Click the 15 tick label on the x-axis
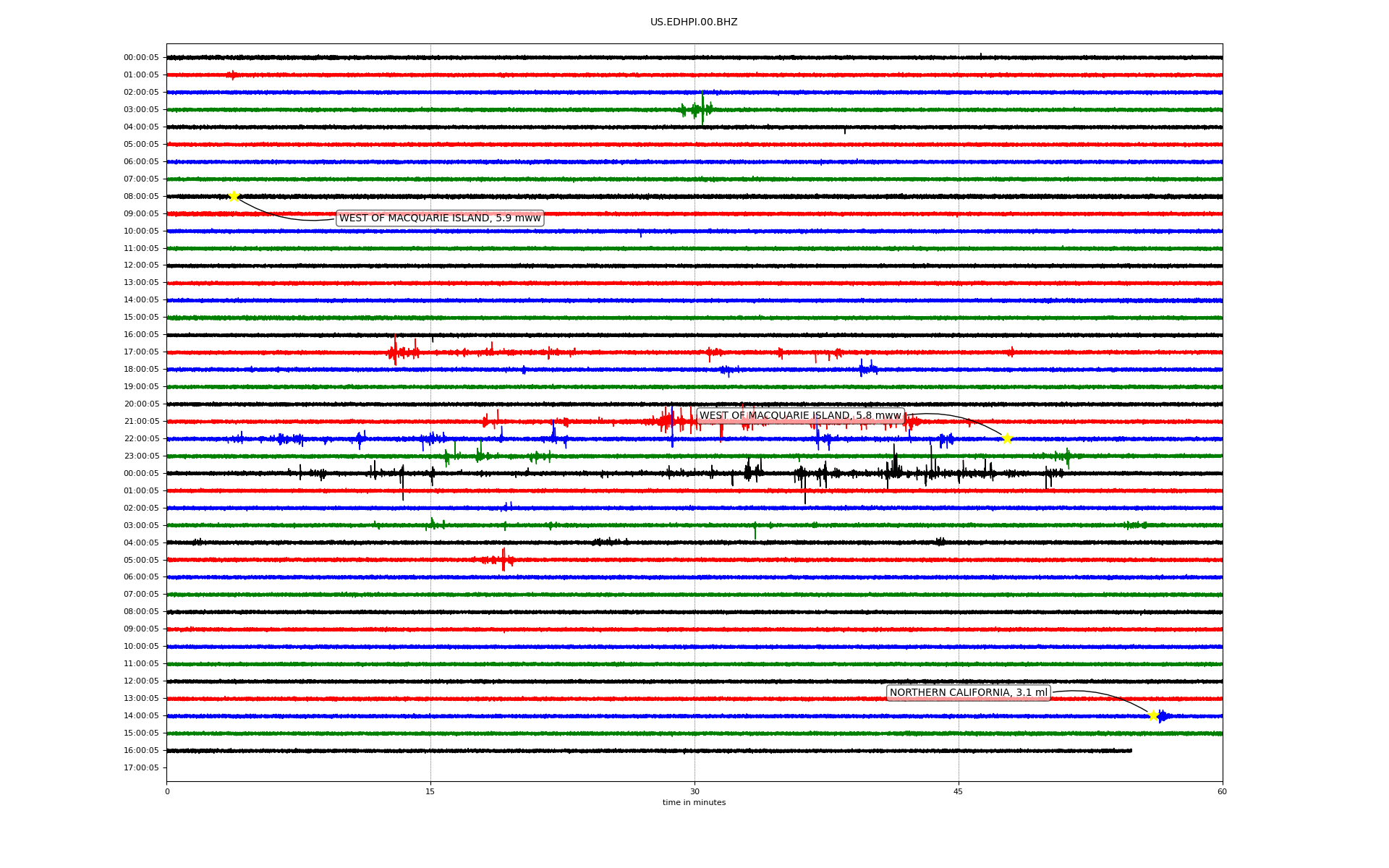This screenshot has height=868, width=1389. point(430,791)
